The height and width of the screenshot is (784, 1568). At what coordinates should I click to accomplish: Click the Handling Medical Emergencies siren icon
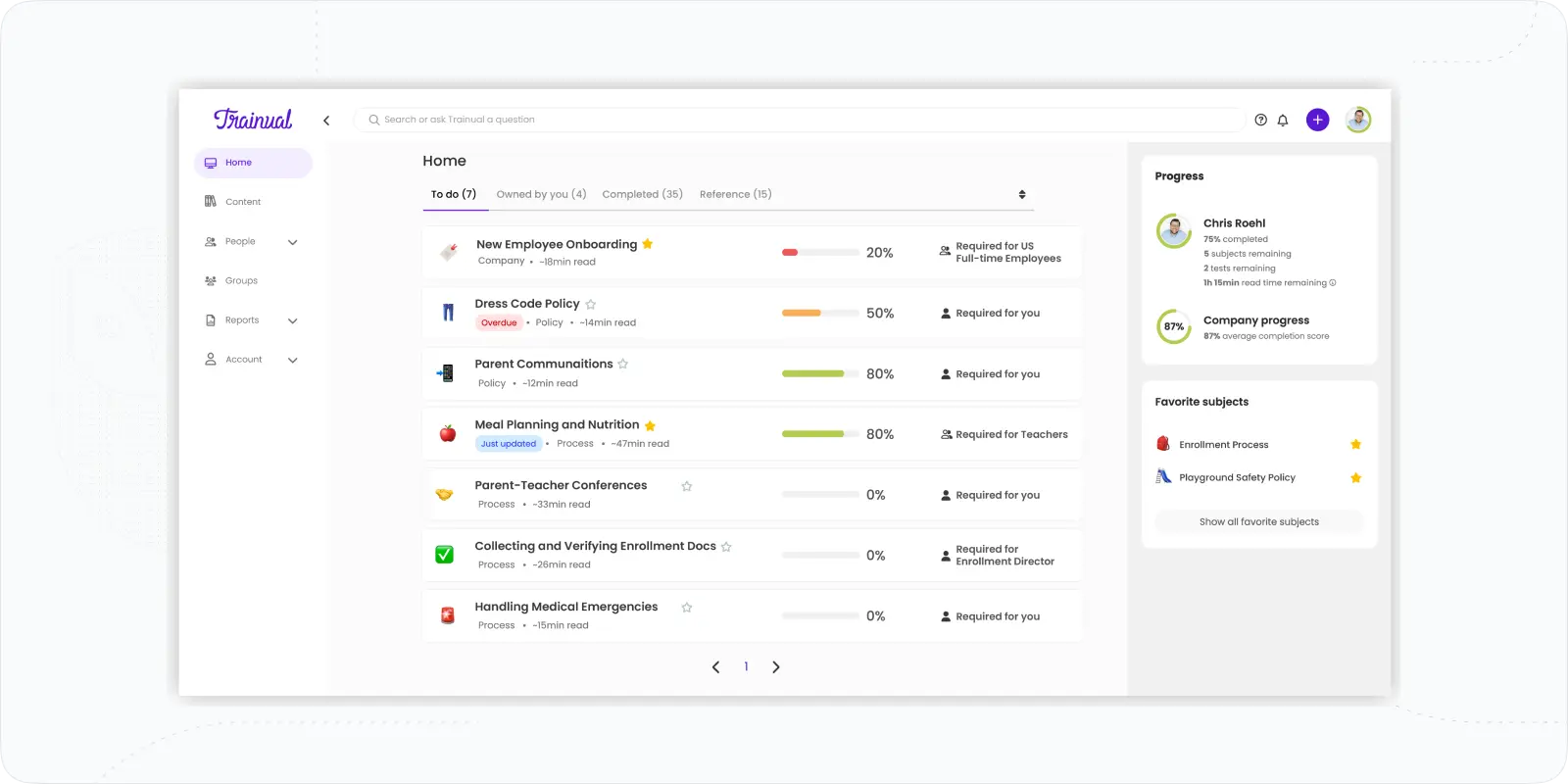click(x=448, y=615)
